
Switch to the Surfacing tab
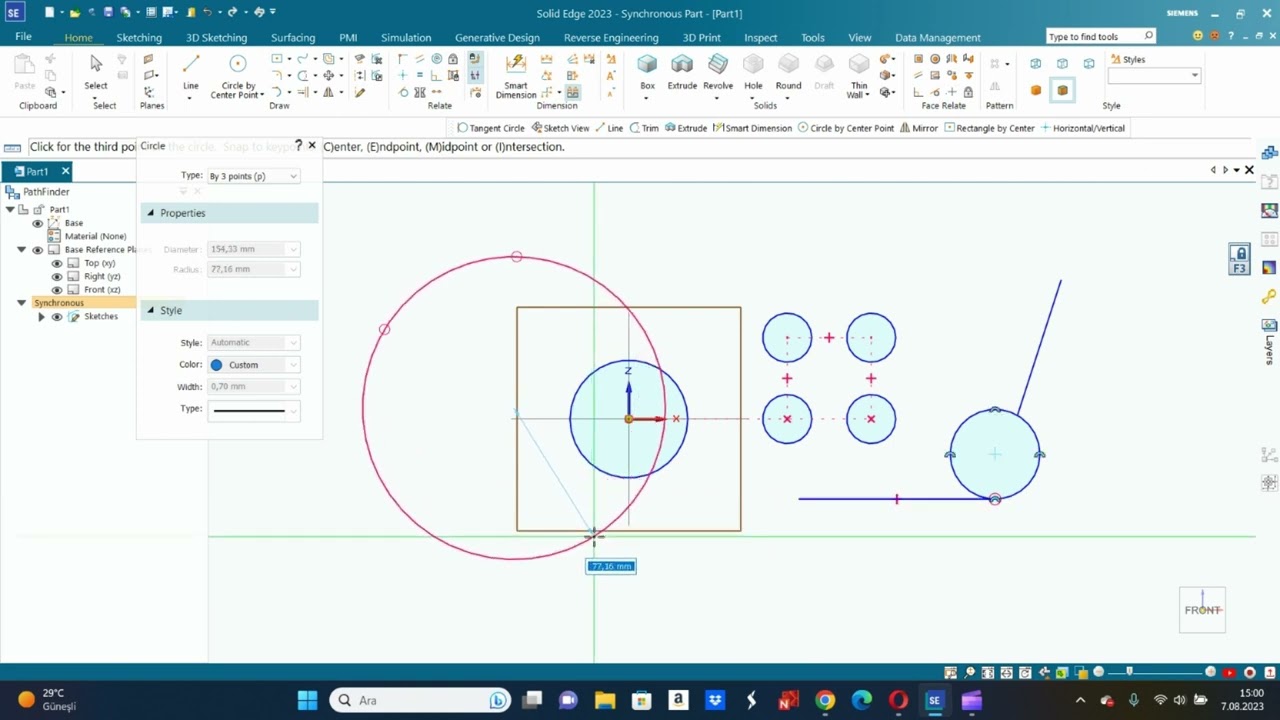click(x=293, y=37)
